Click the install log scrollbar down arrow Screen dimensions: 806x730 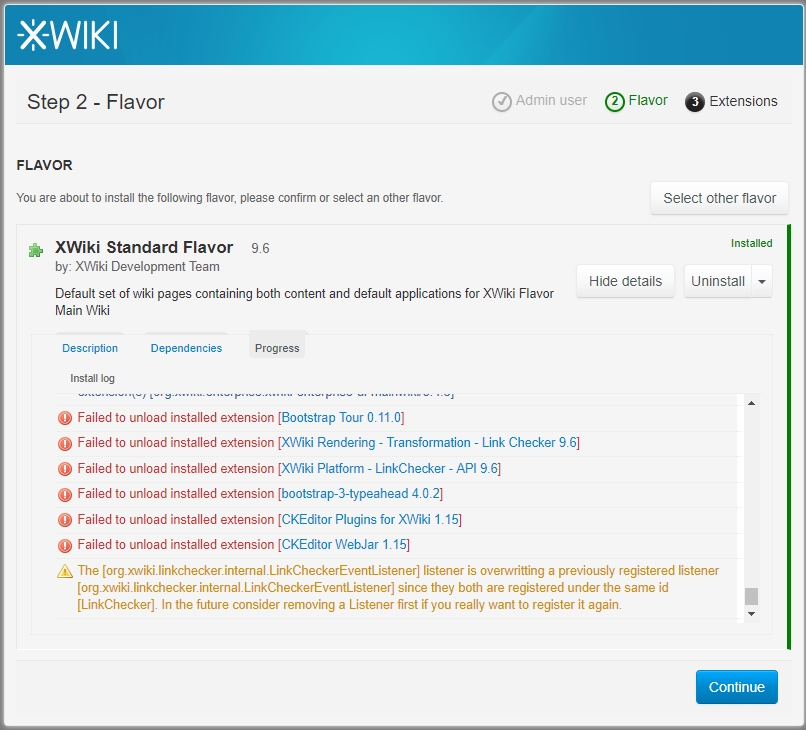pos(752,614)
